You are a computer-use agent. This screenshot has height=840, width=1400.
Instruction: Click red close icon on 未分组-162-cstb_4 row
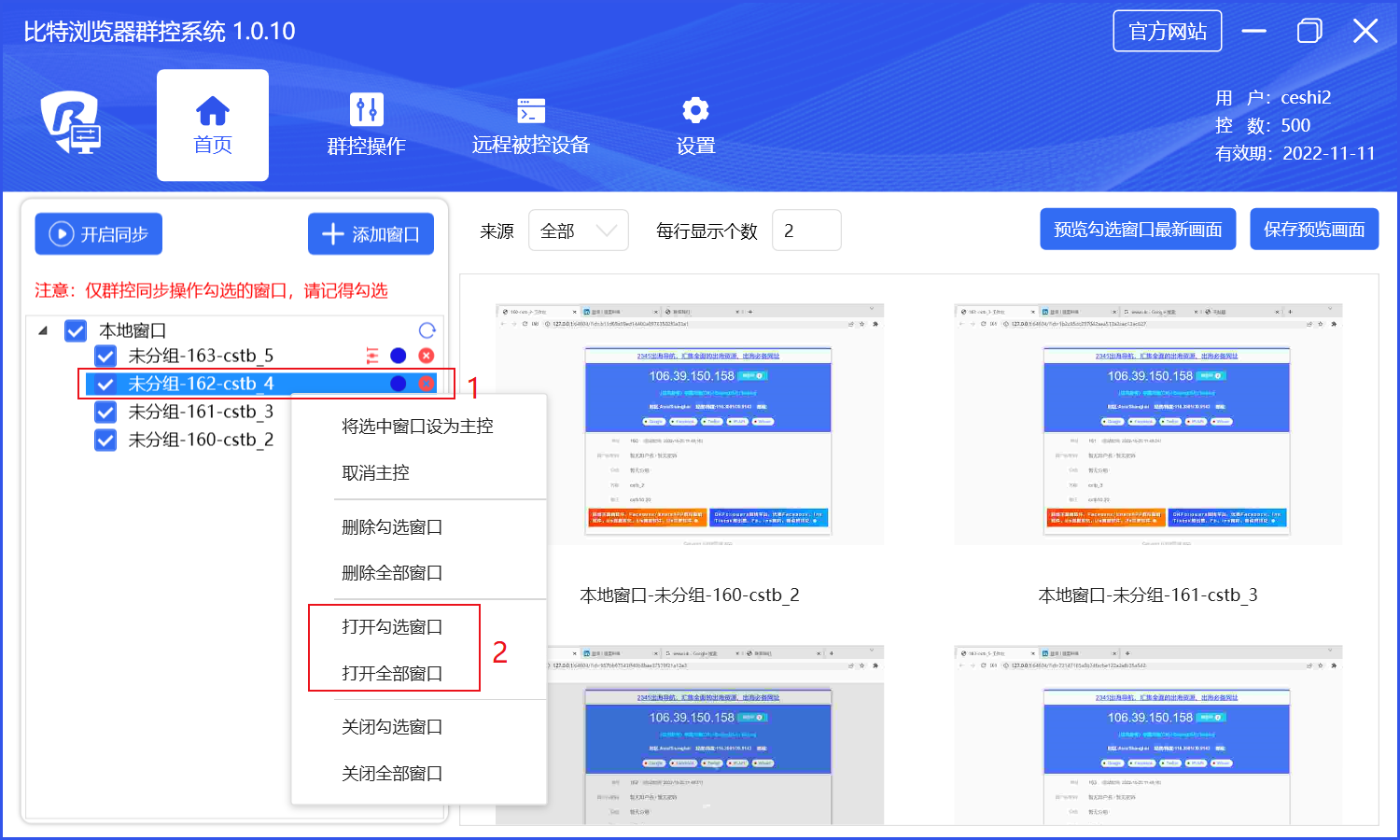click(x=427, y=384)
